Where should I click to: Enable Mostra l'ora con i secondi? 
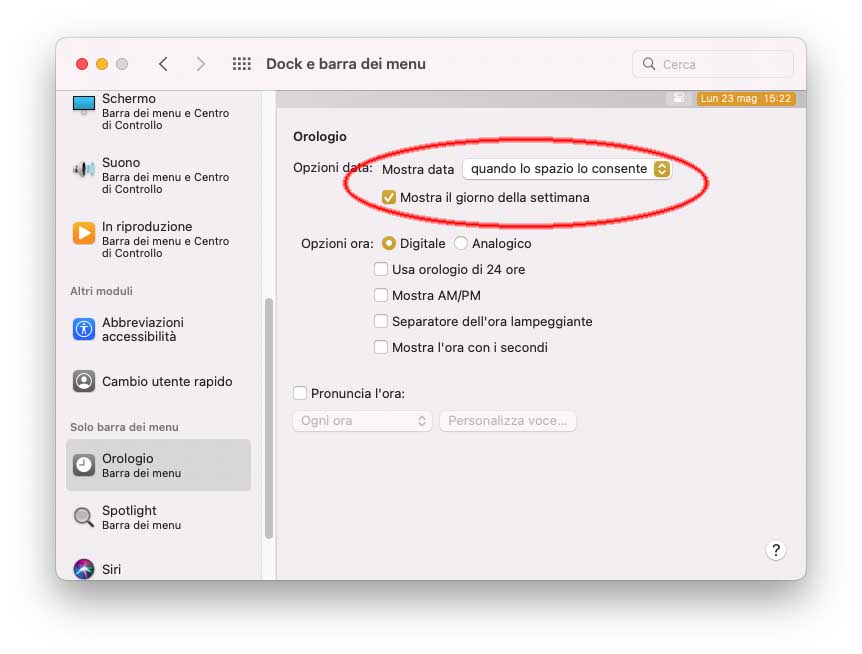(380, 347)
